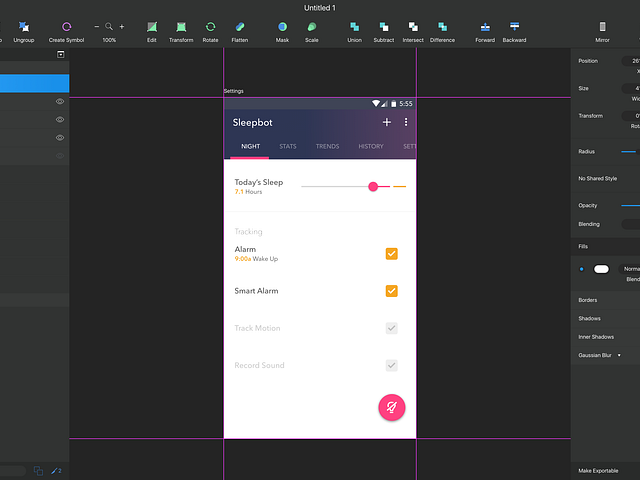Click the Subtract boolean operation
Screen dimensions: 640x480
pos(384,27)
